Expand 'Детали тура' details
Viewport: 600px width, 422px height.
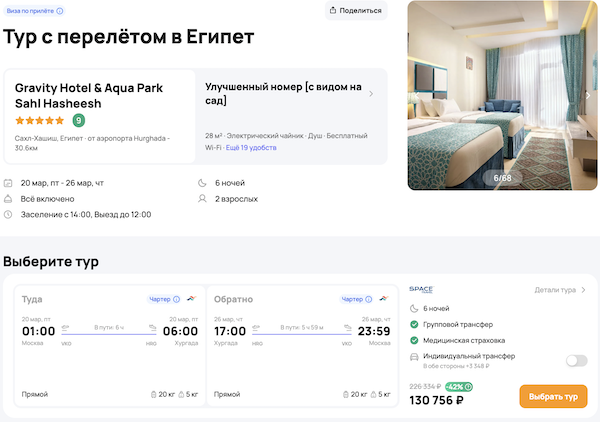560,290
